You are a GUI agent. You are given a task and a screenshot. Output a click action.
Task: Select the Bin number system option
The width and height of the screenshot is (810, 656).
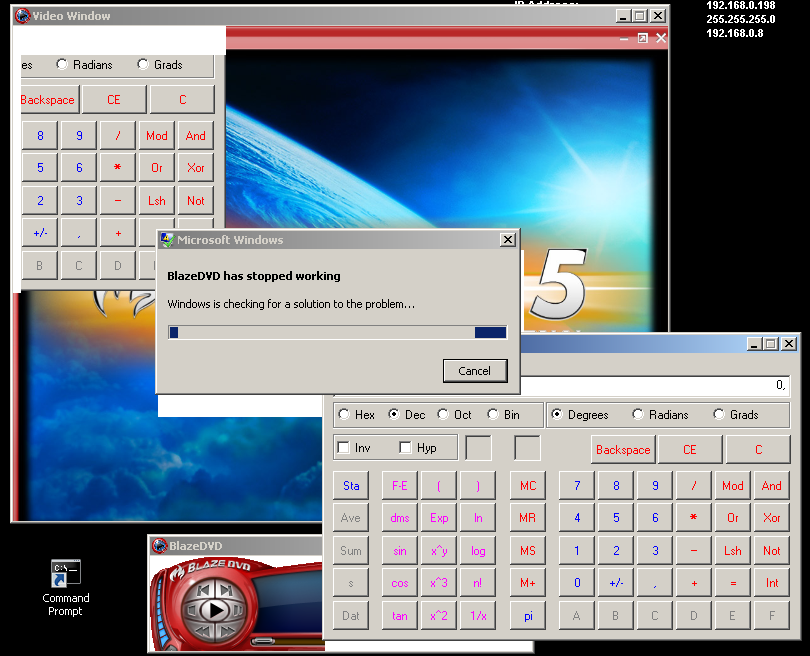(493, 415)
